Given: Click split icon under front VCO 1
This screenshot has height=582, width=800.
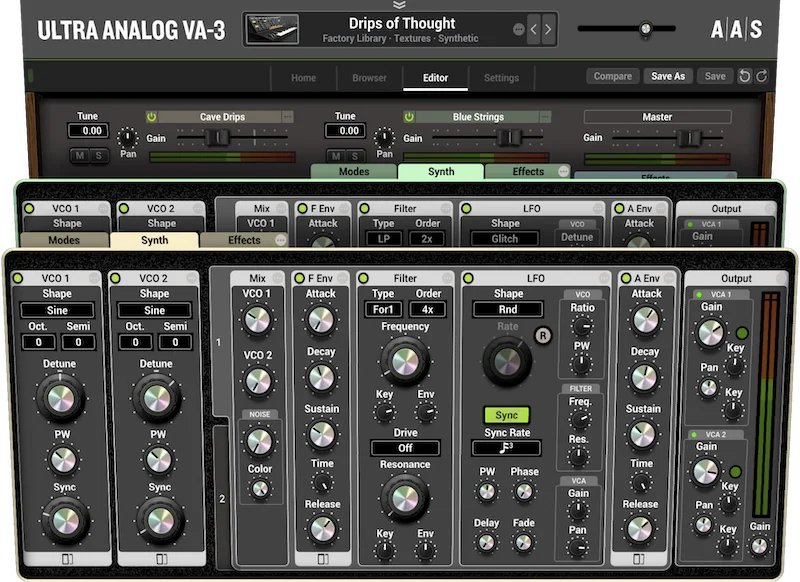Looking at the screenshot, I should pyautogui.click(x=67, y=559).
